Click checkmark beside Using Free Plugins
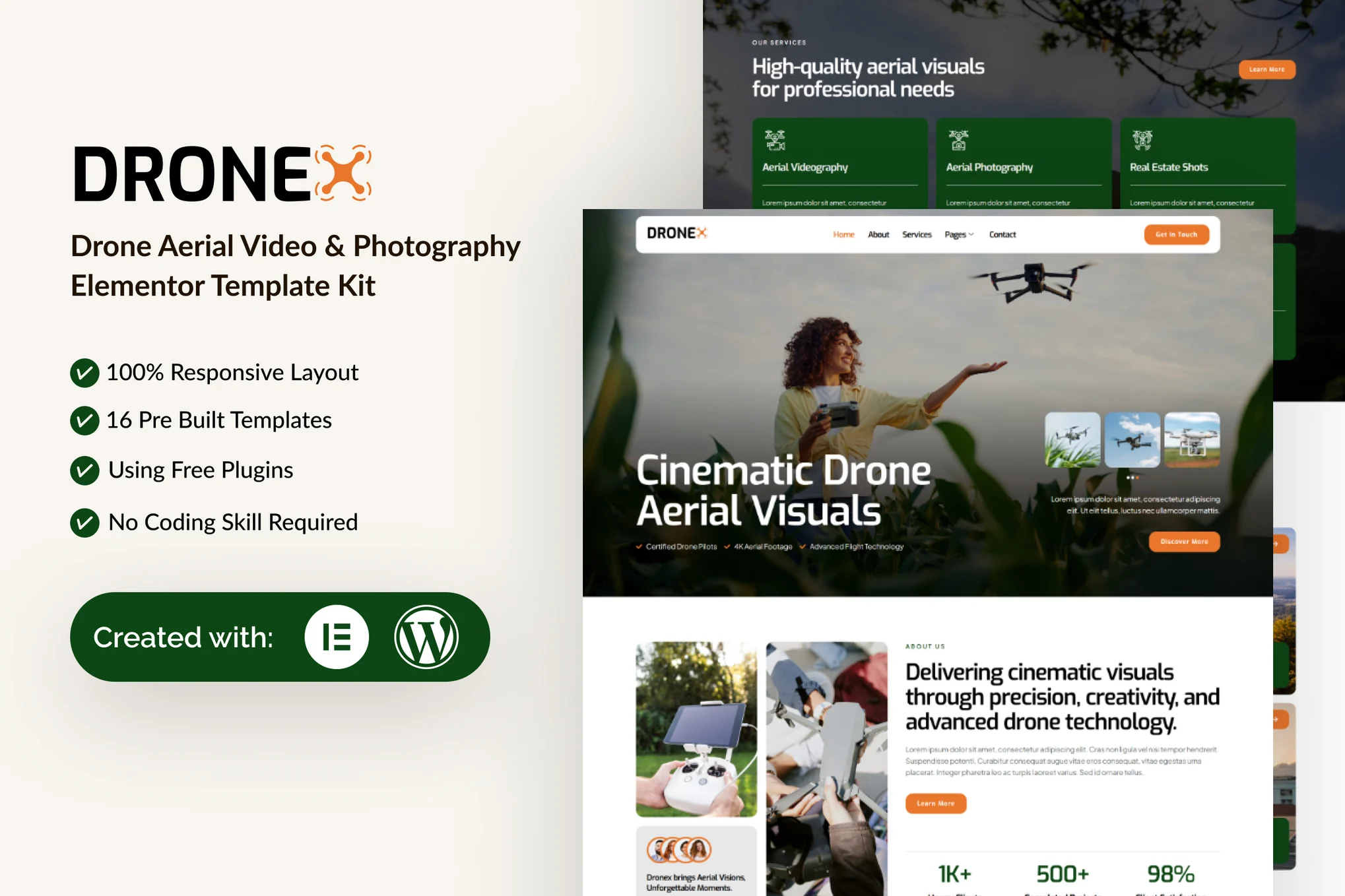Image resolution: width=1345 pixels, height=896 pixels. [84, 470]
